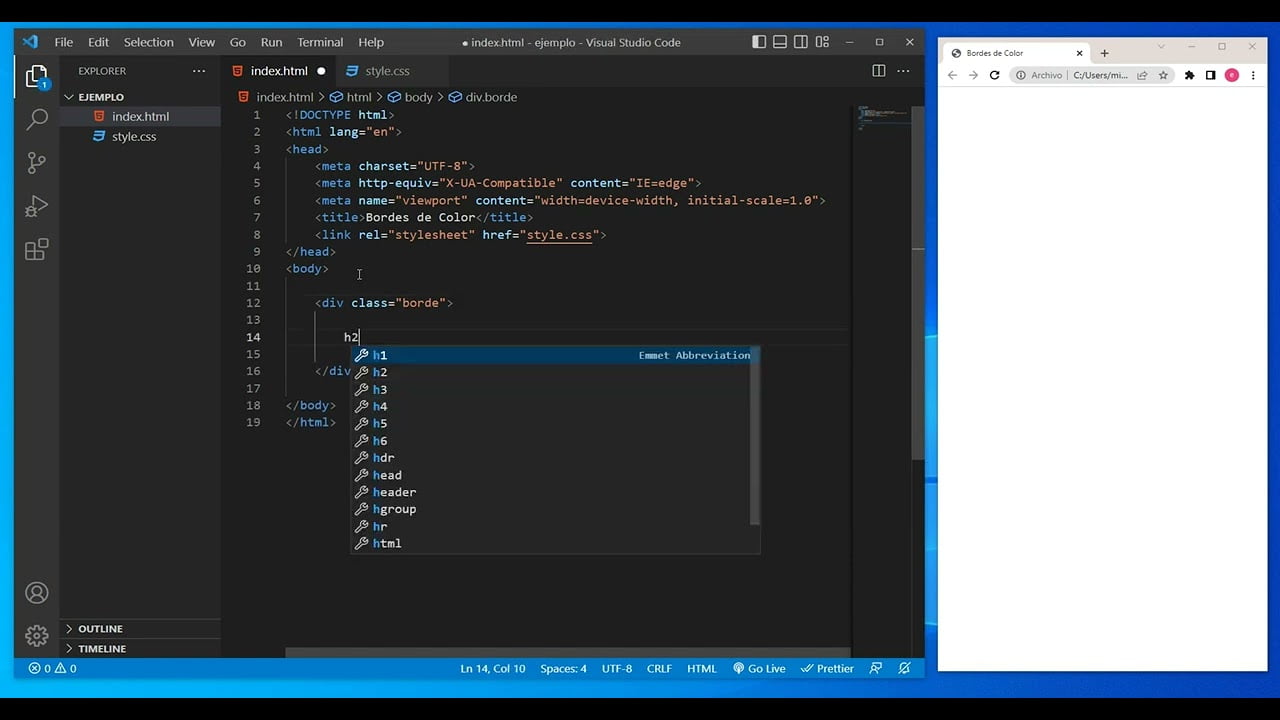Image resolution: width=1280 pixels, height=720 pixels.
Task: Open the Extensions view
Action: click(x=37, y=250)
